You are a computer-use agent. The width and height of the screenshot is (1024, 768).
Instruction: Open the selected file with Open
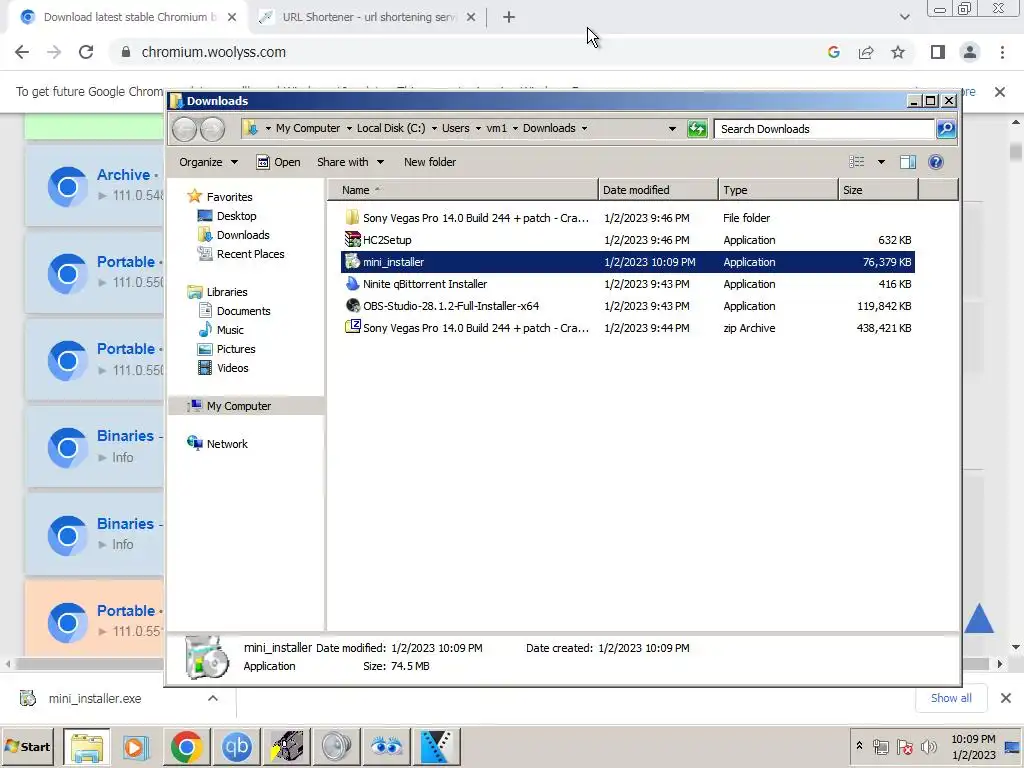[x=278, y=162]
